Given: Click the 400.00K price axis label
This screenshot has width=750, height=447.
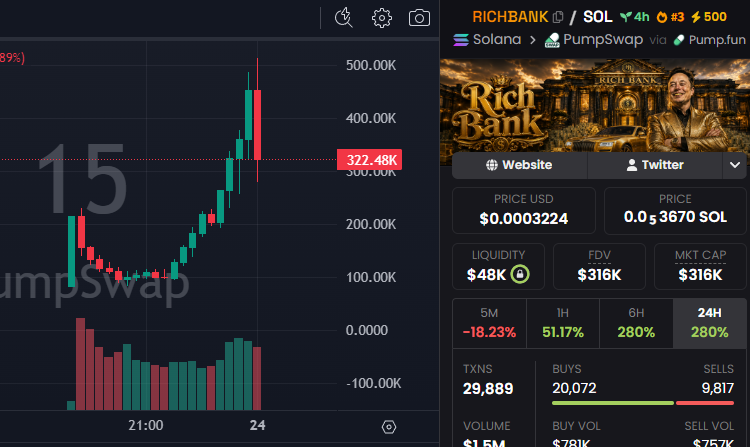Looking at the screenshot, I should [371, 118].
